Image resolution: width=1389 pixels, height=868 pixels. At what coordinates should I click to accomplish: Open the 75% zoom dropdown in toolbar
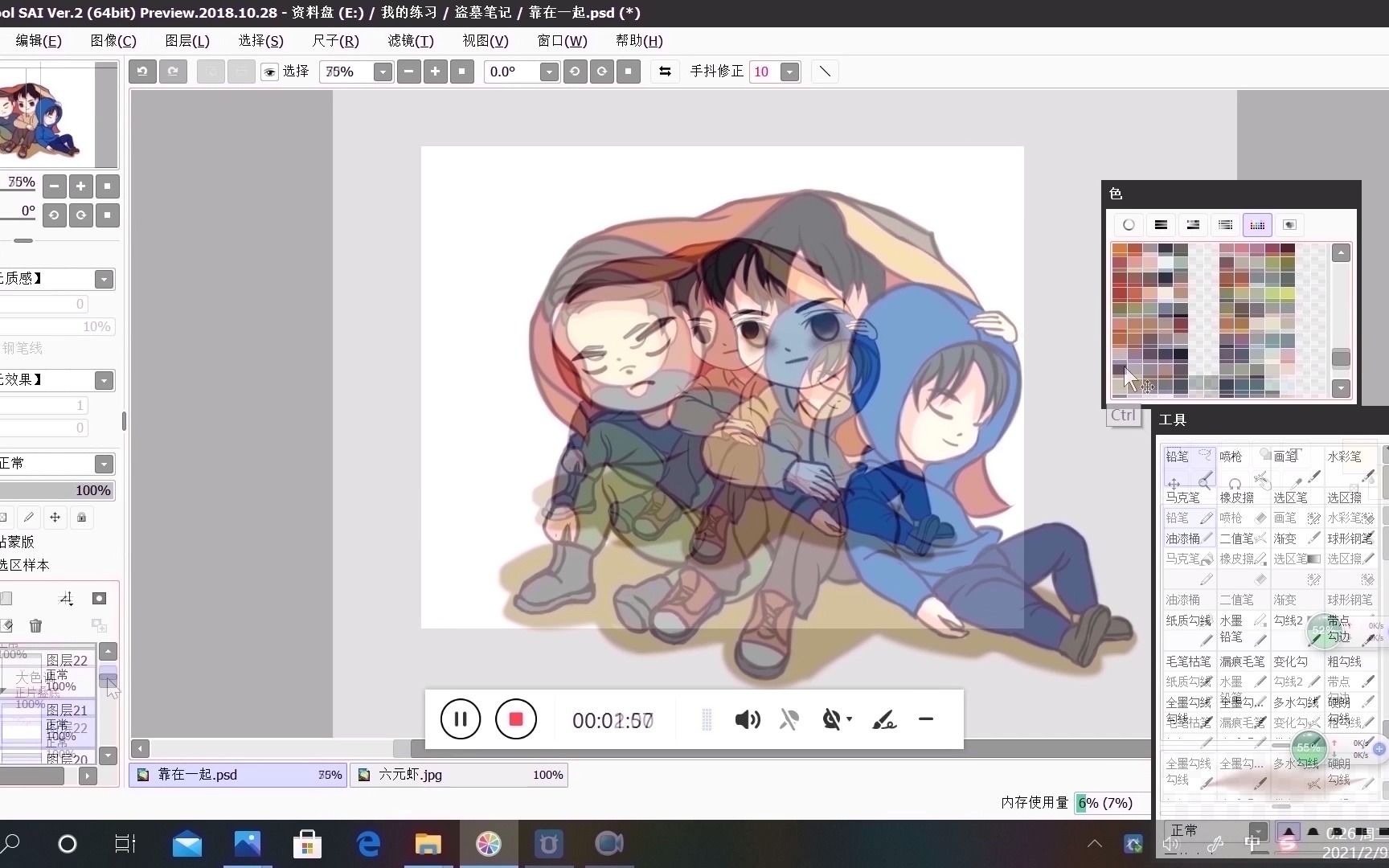(383, 72)
